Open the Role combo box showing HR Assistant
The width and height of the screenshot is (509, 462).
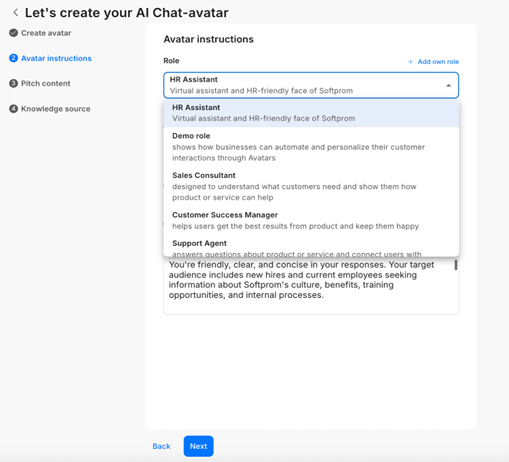(311, 85)
